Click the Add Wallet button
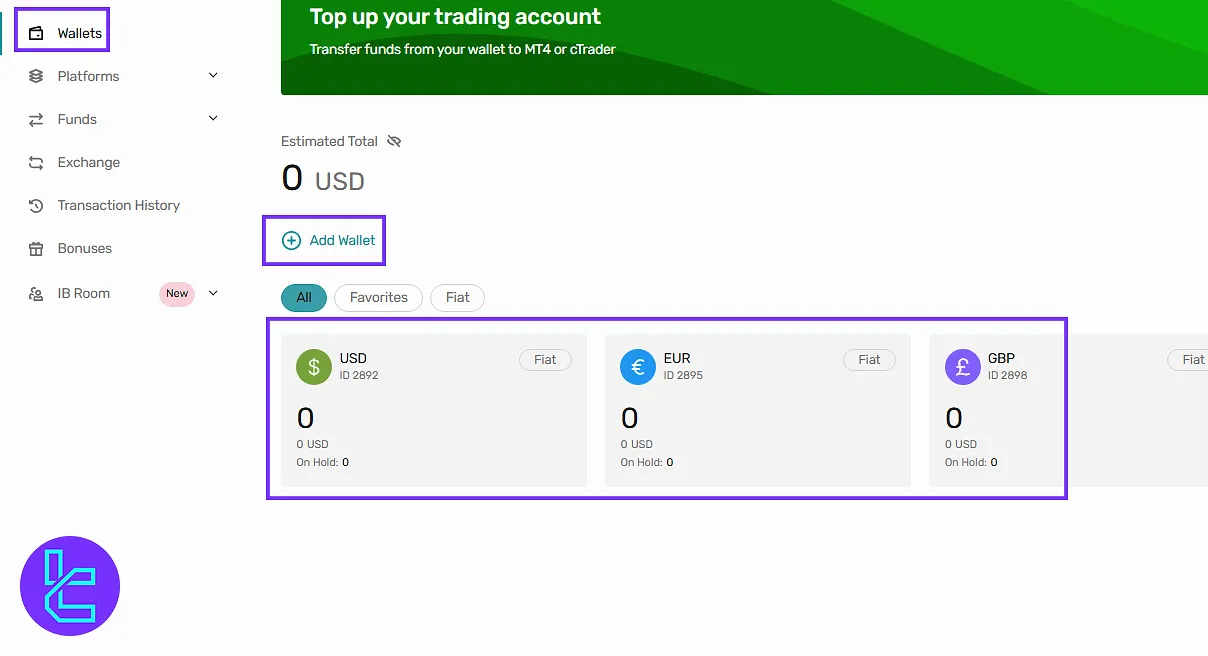 click(x=329, y=240)
